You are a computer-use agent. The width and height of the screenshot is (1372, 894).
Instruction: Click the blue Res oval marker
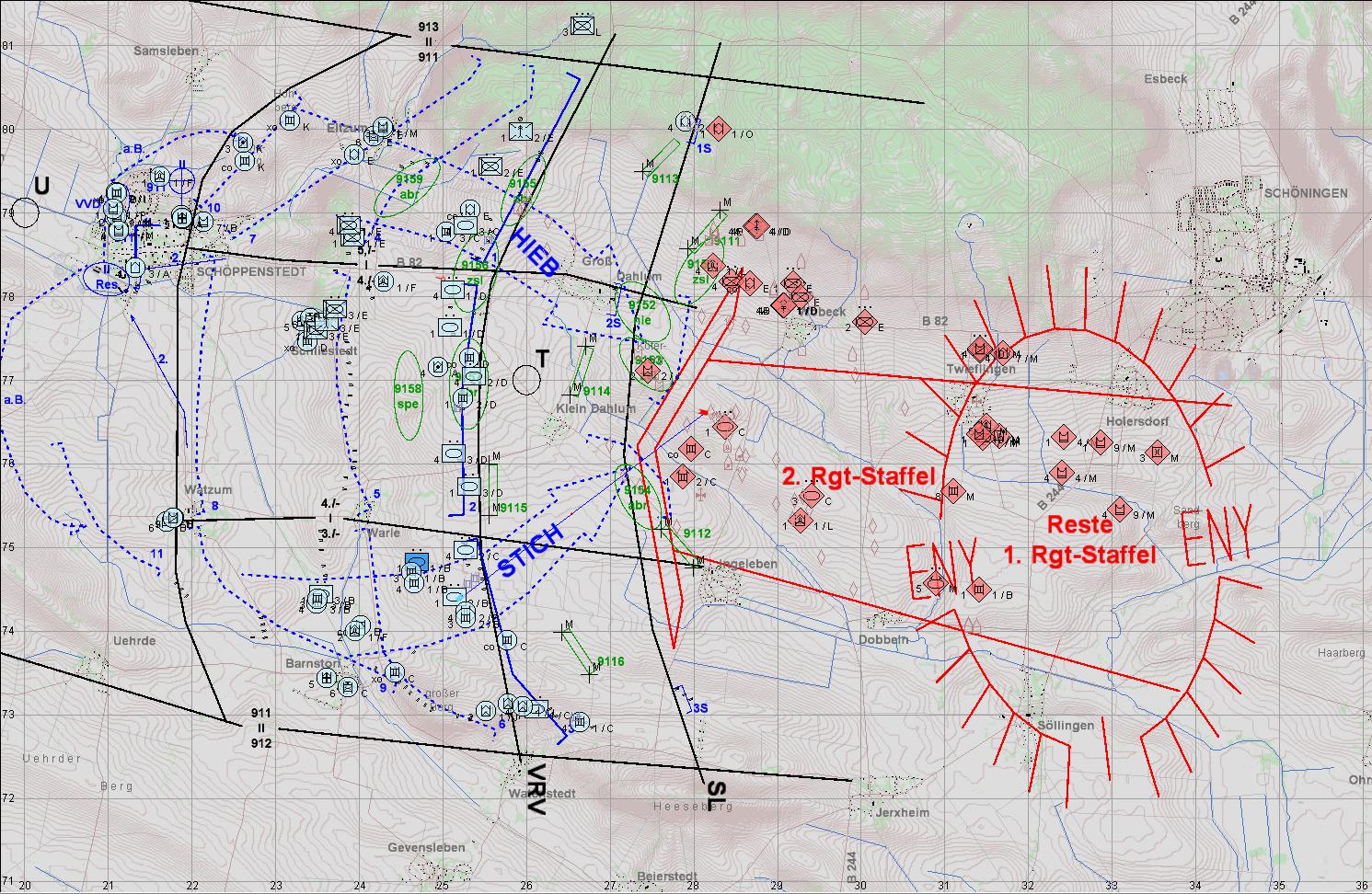pos(107,279)
